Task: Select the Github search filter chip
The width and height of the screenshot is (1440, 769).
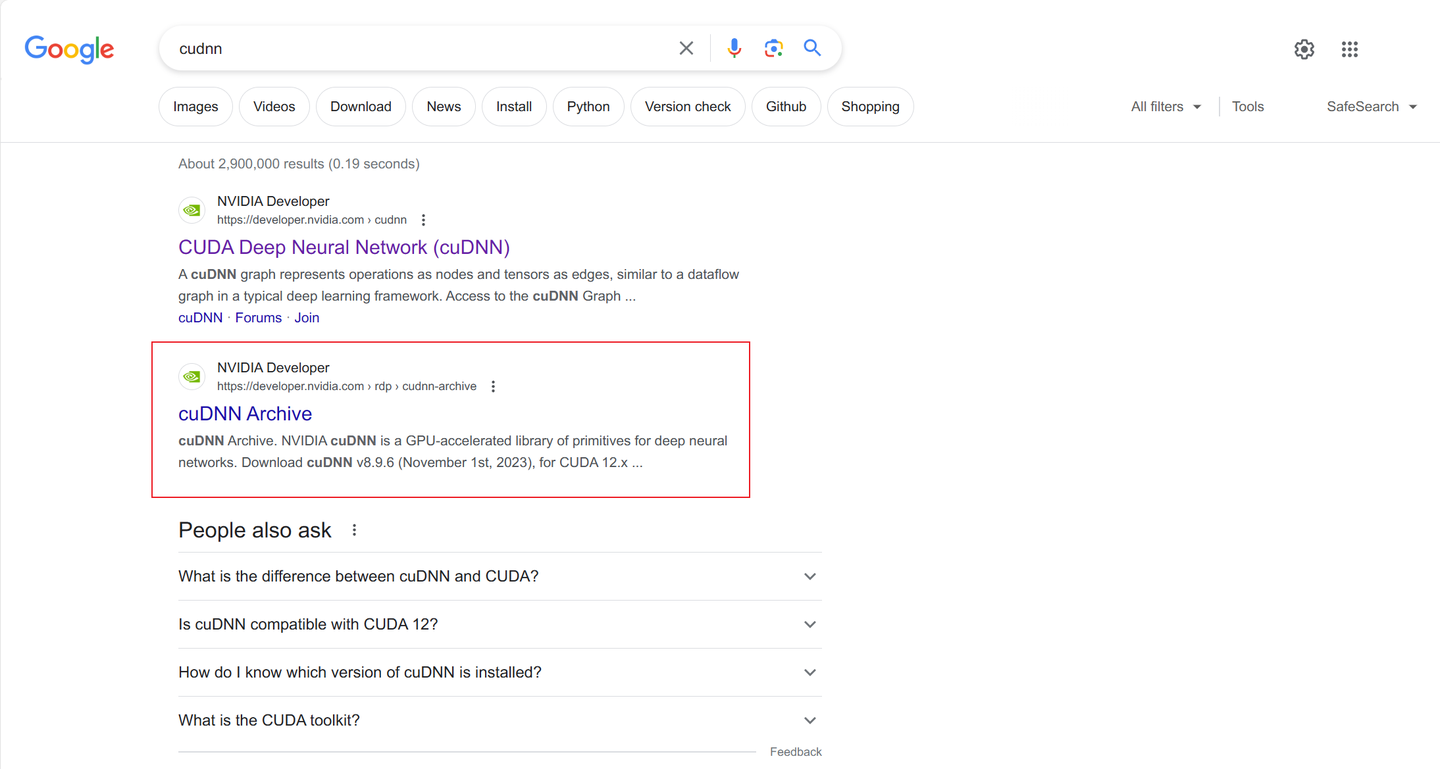Action: click(x=786, y=106)
